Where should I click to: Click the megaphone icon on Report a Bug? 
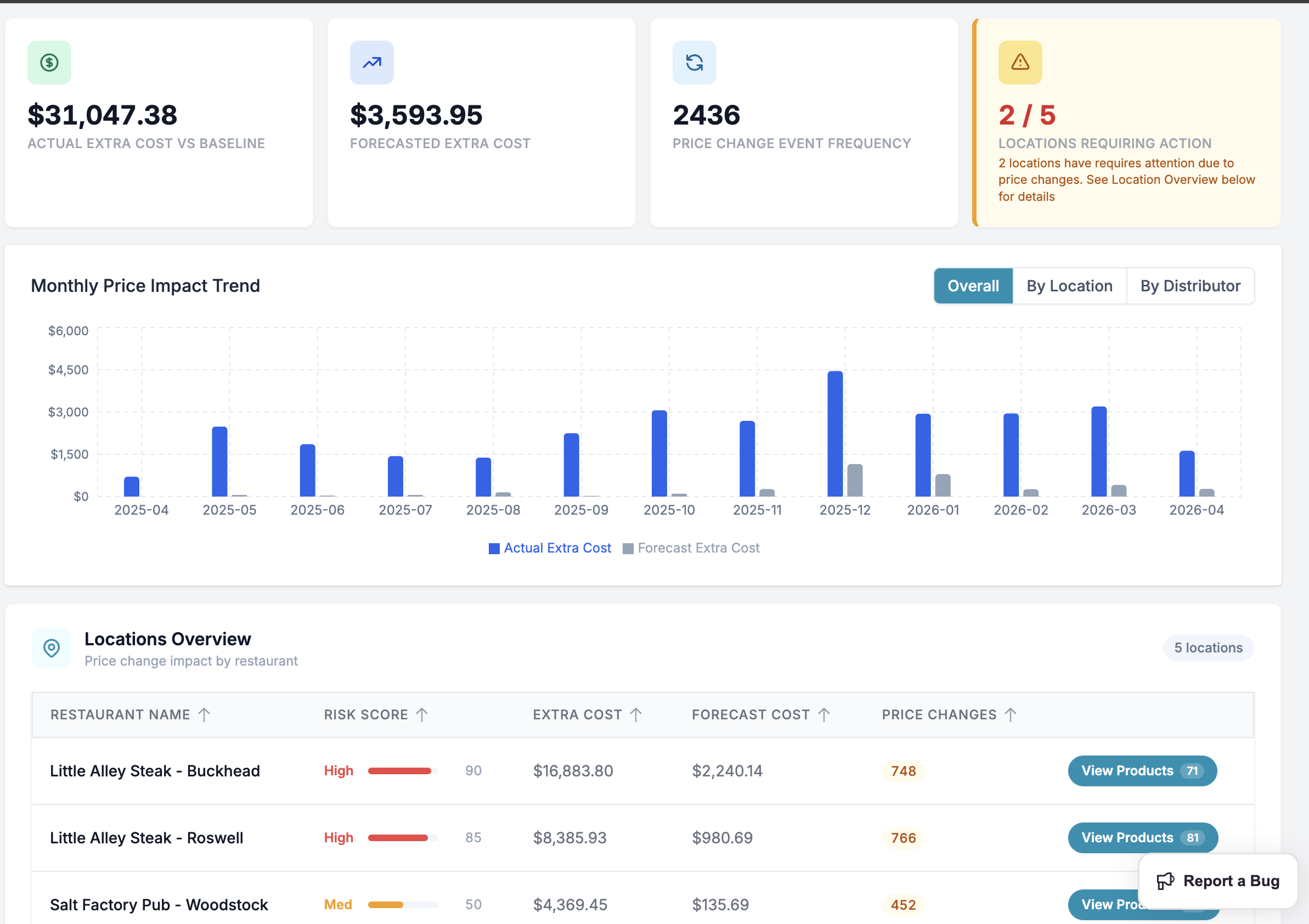click(x=1166, y=881)
